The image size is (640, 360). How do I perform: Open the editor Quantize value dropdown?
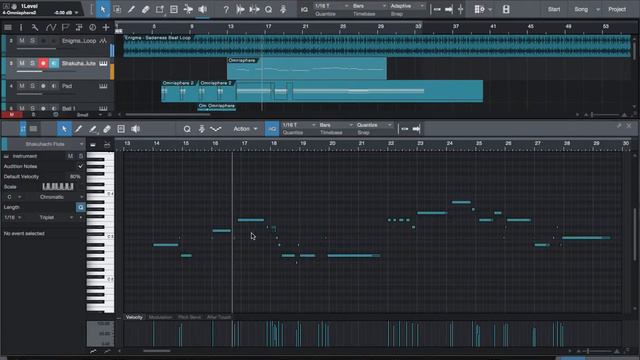(x=299, y=125)
